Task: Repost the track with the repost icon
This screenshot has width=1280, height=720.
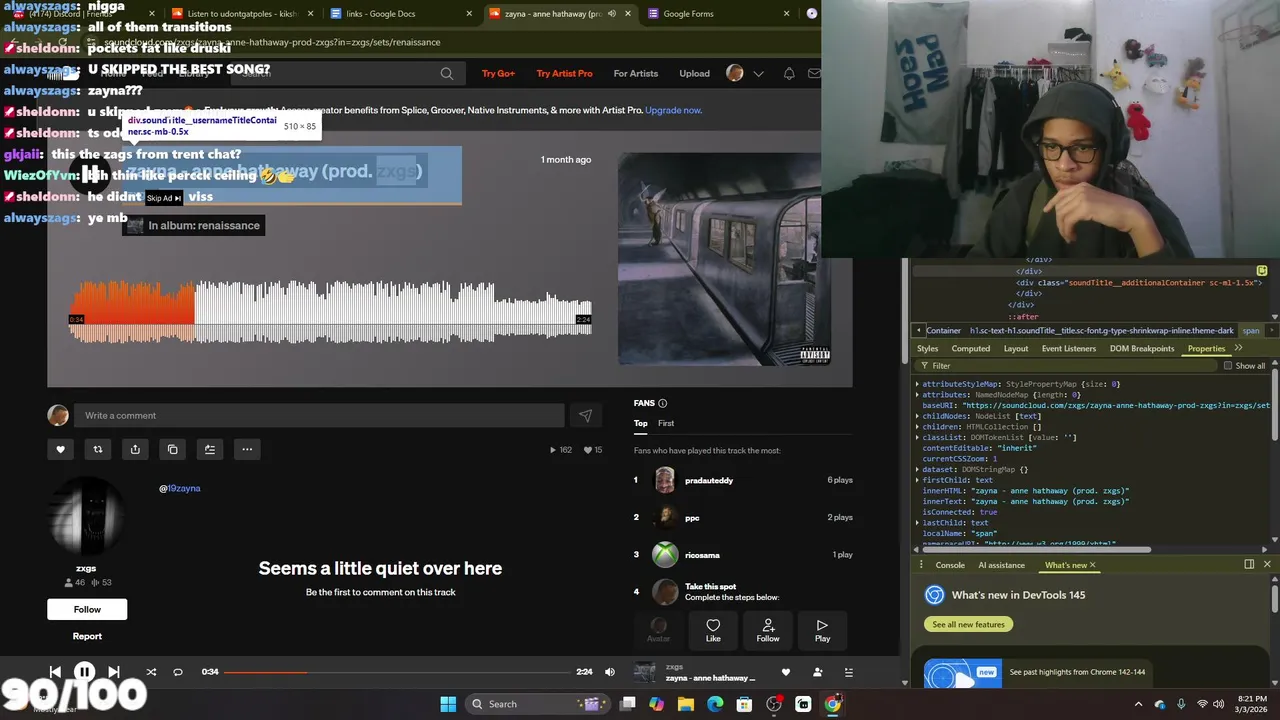Action: 98,449
